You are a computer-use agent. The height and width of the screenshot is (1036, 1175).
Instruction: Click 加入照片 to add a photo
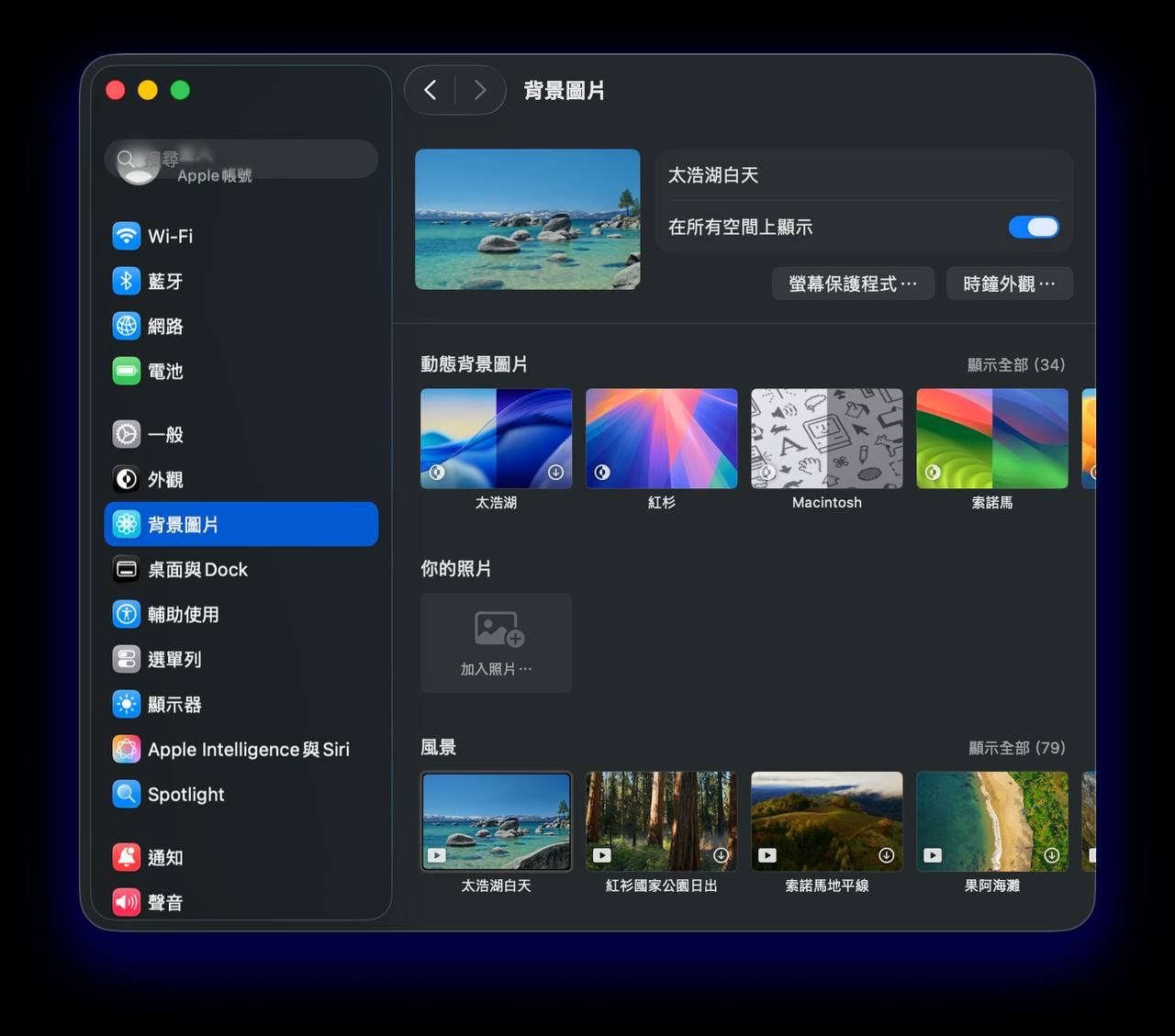496,642
